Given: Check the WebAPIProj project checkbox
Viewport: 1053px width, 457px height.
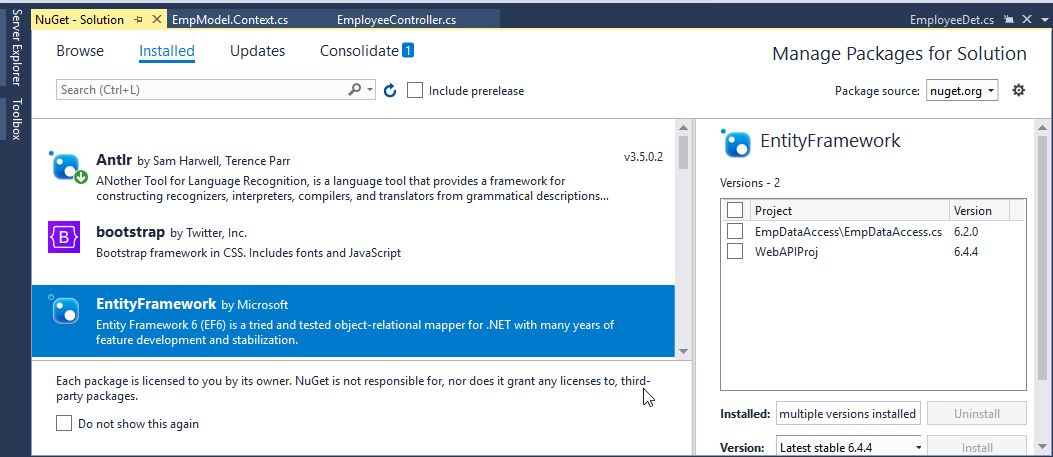Looking at the screenshot, I should click(735, 252).
